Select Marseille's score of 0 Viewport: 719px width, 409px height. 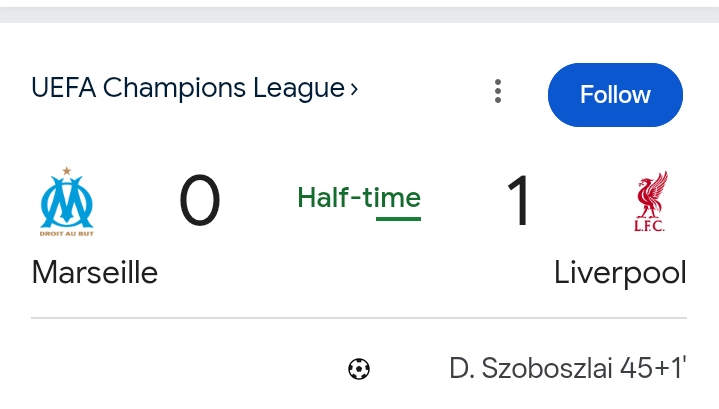pos(200,201)
